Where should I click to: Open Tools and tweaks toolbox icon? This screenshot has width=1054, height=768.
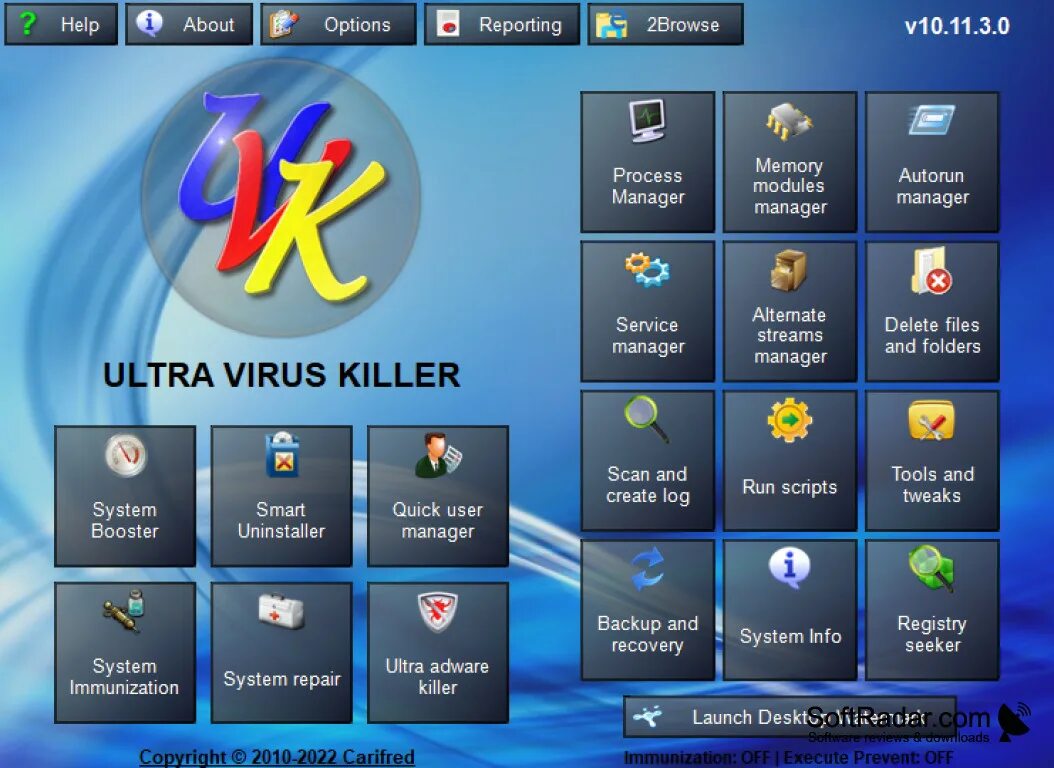932,460
